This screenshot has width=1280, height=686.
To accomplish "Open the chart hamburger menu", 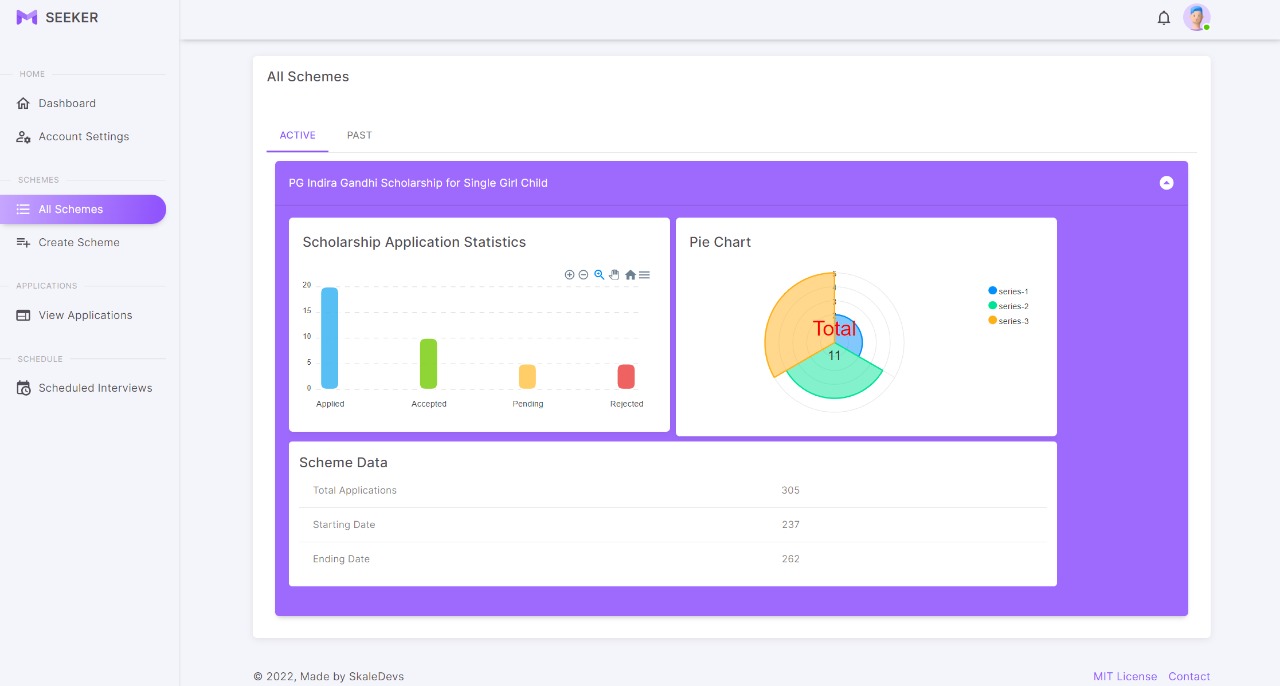I will [x=644, y=275].
